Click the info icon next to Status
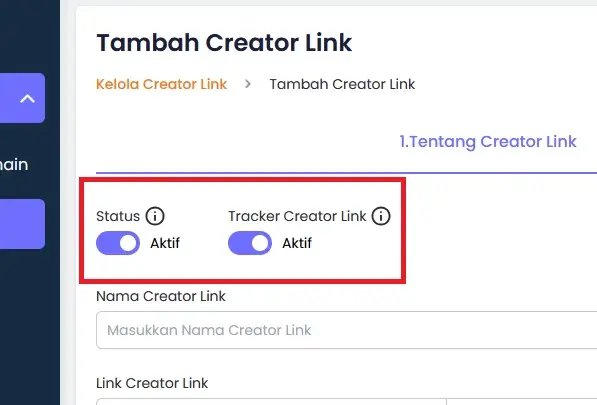597x405 pixels. tap(155, 216)
